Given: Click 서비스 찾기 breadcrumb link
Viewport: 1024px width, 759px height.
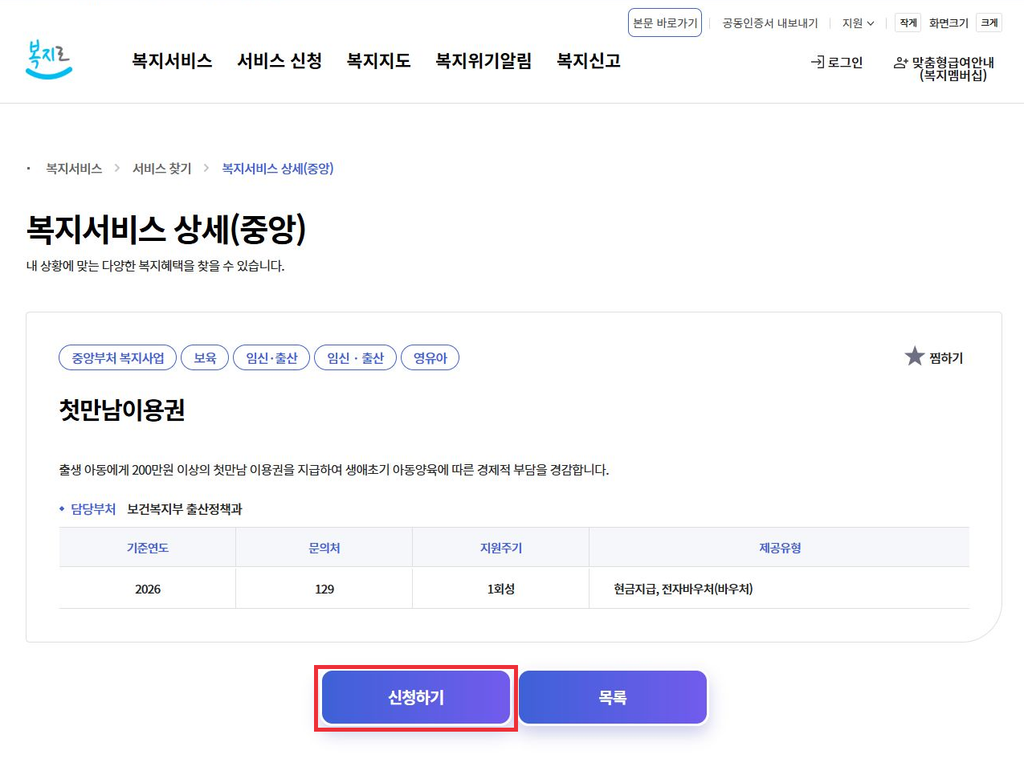Looking at the screenshot, I should [x=162, y=169].
